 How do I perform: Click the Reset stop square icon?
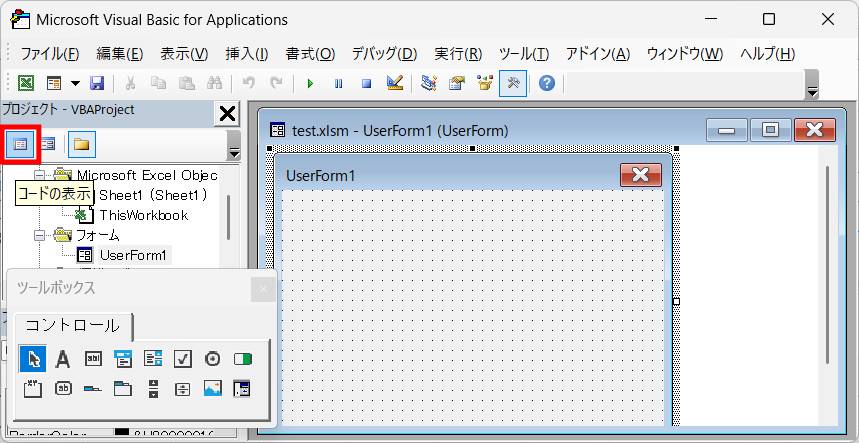pyautogui.click(x=366, y=84)
